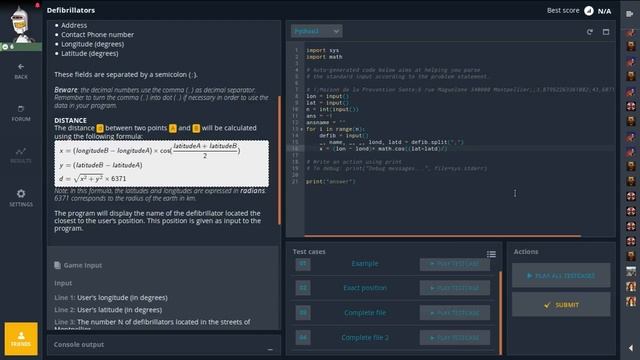Click 'Longitude (degrees)' bullet
The width and height of the screenshot is (640, 360).
(x=92, y=44)
